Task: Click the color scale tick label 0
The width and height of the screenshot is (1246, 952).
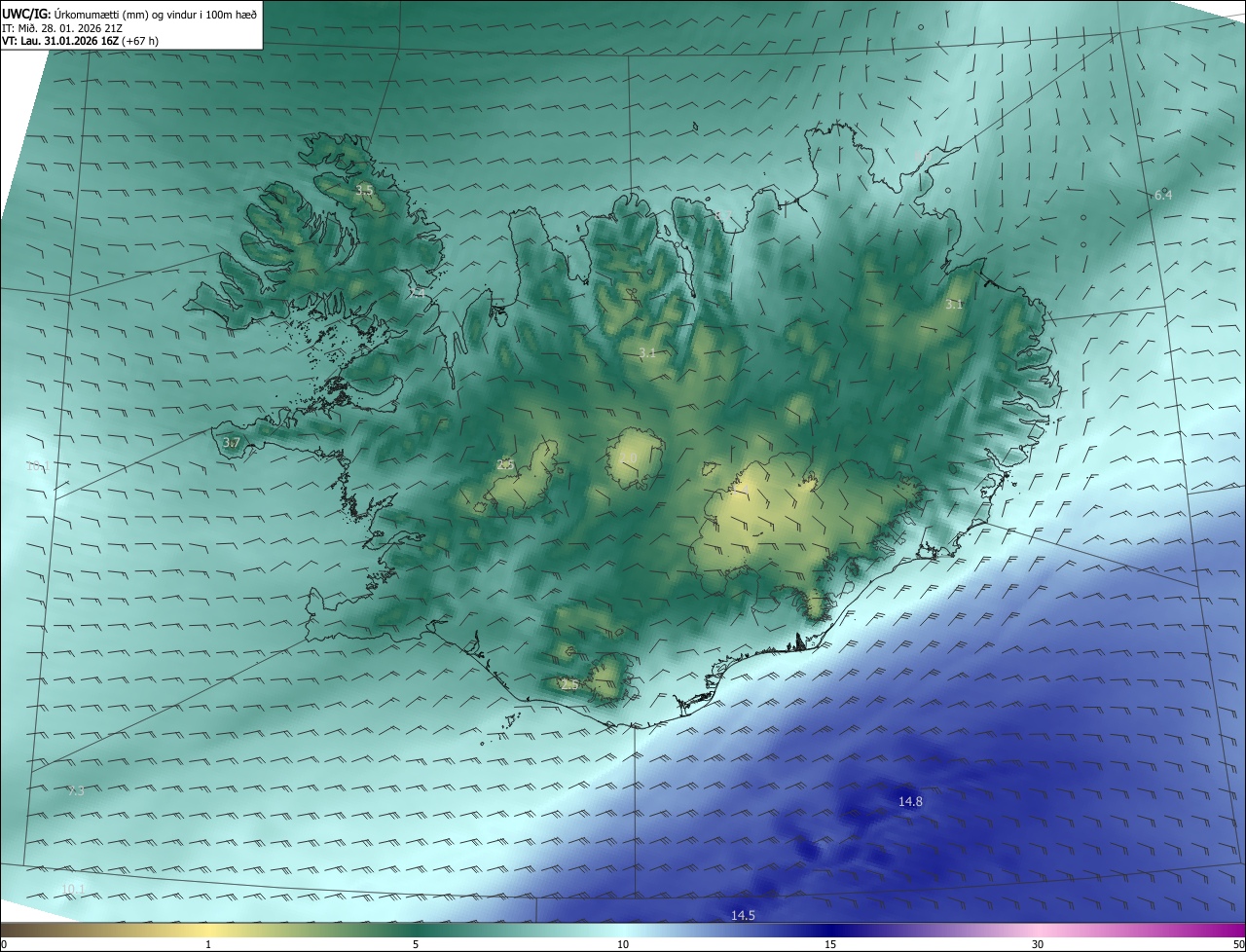Action: tap(4, 944)
